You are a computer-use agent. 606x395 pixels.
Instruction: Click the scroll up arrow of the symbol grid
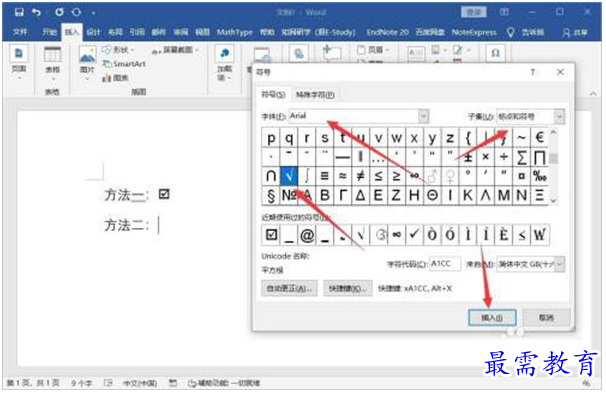pos(553,133)
